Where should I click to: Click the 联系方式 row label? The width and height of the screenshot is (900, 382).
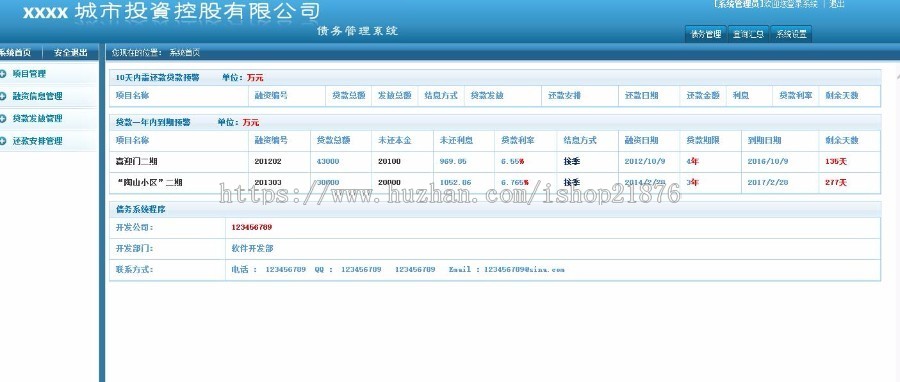pos(134,270)
